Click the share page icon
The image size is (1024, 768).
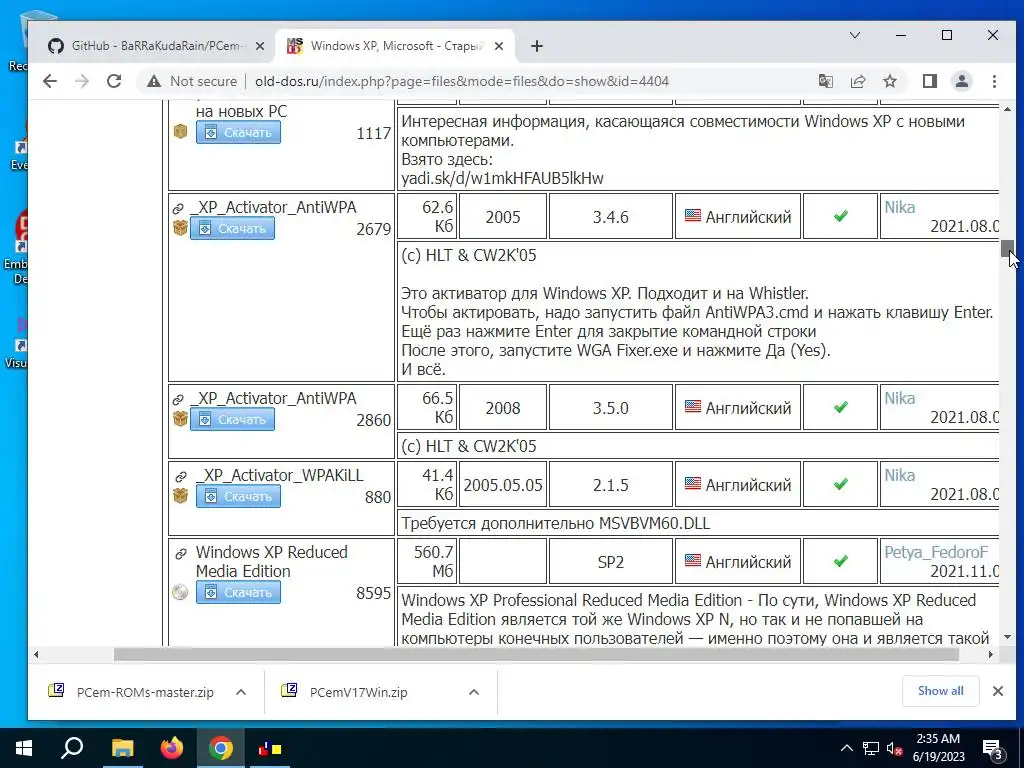857,81
